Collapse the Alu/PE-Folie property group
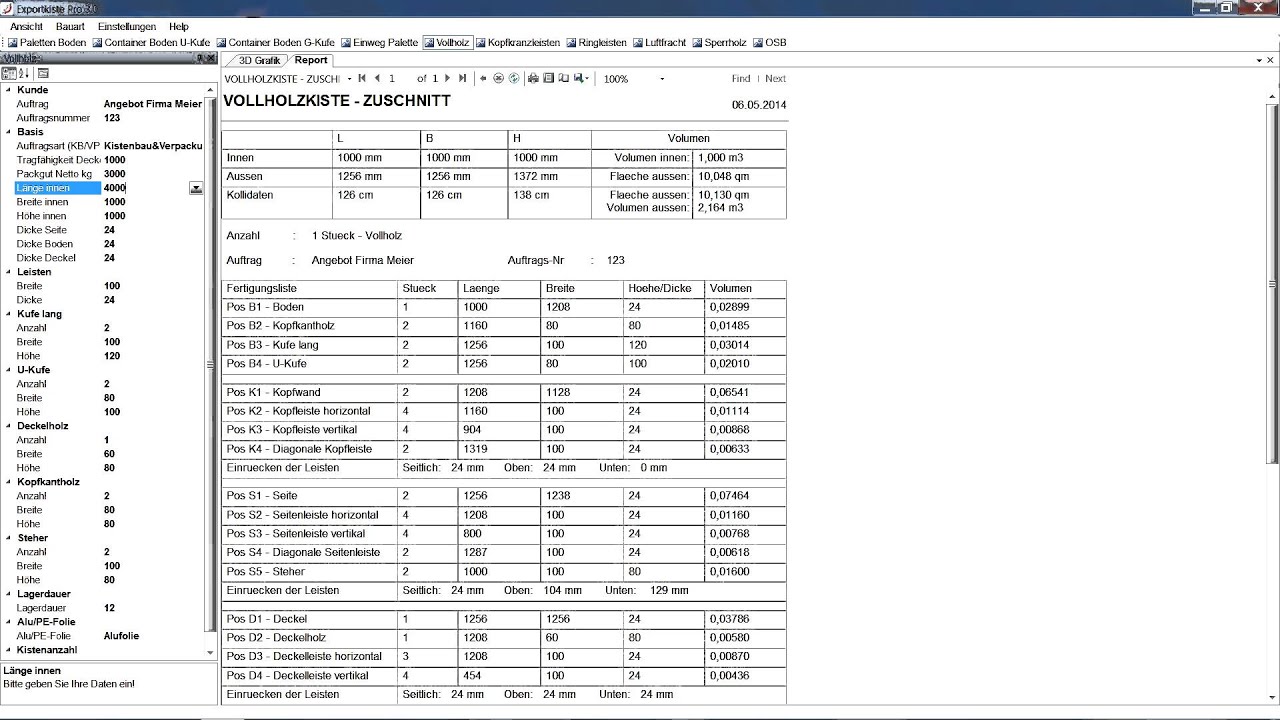 pos(9,622)
